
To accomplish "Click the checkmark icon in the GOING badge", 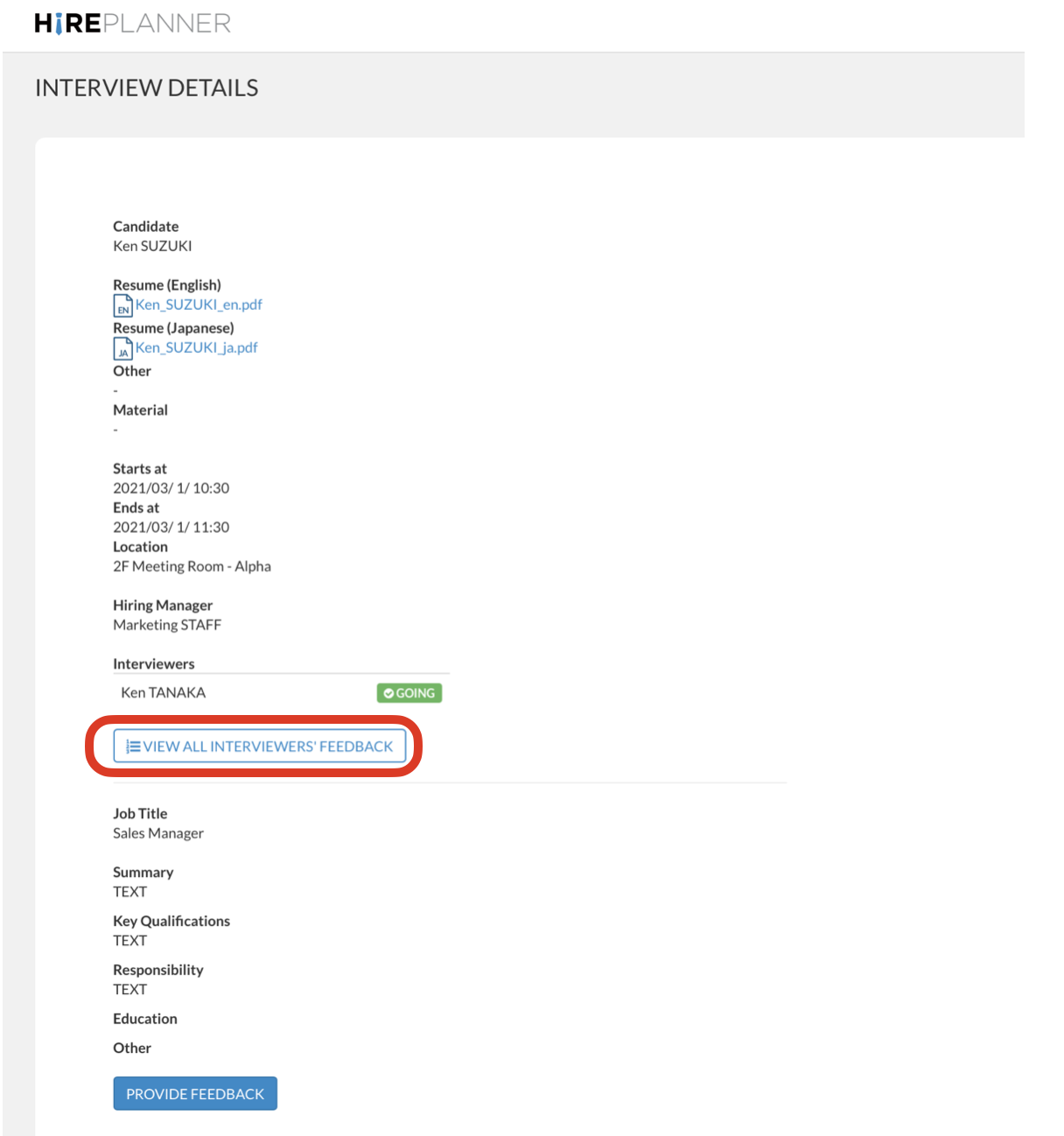I will [388, 693].
